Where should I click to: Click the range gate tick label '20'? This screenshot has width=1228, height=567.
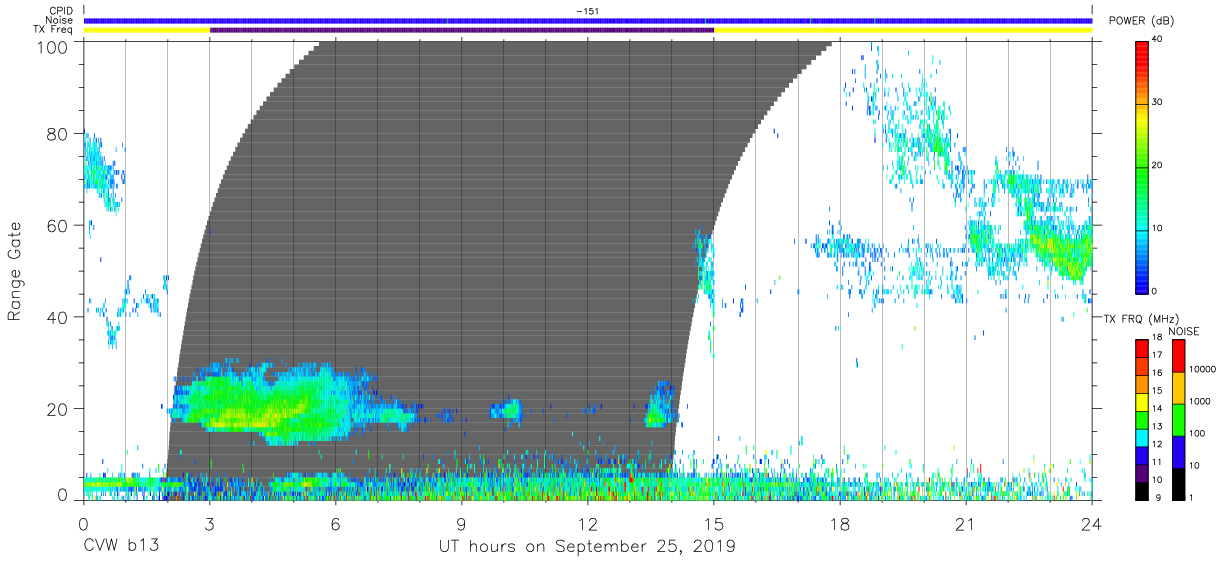58,409
